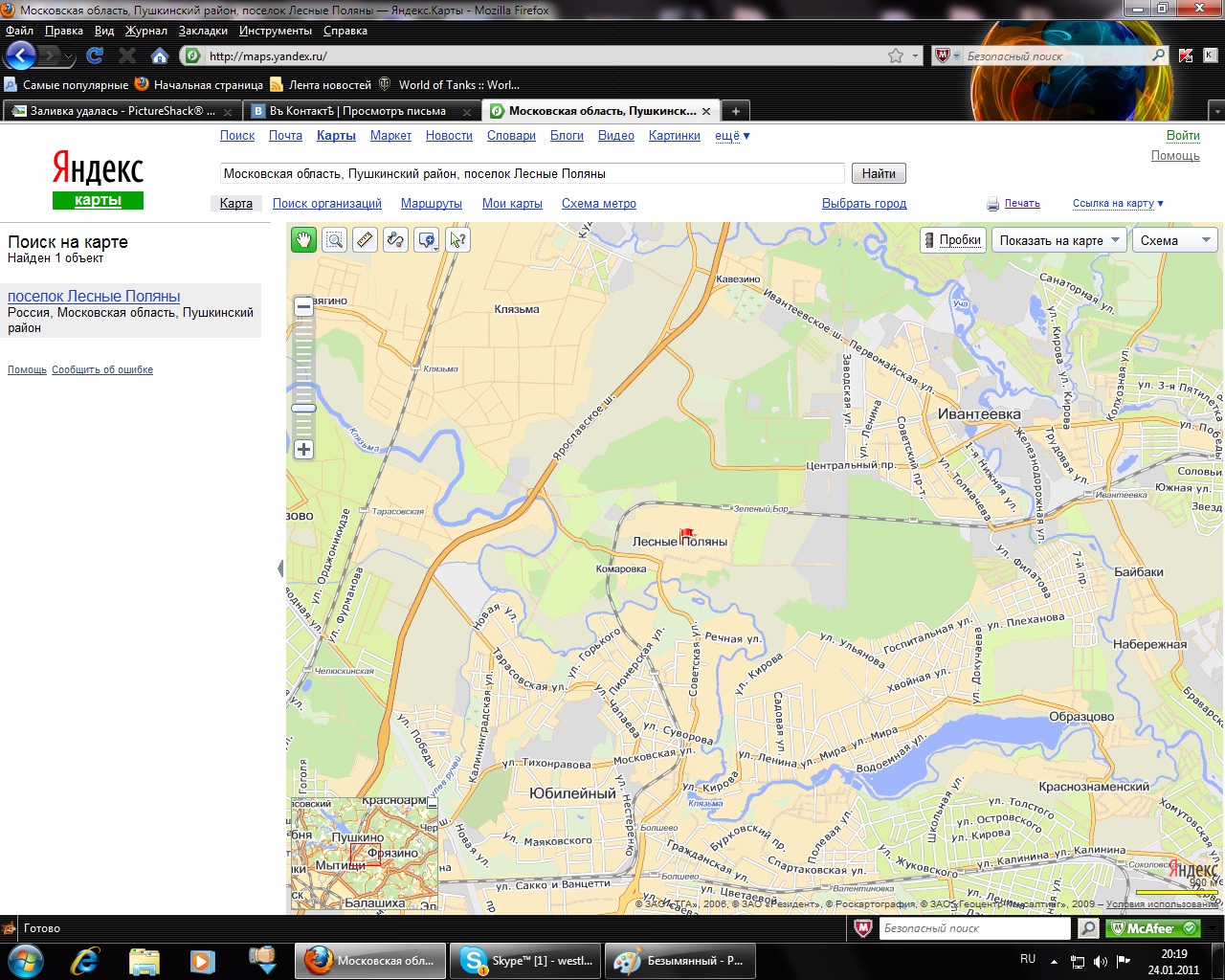Switch to the PictureShack tab
1225x980 pixels.
[122, 111]
